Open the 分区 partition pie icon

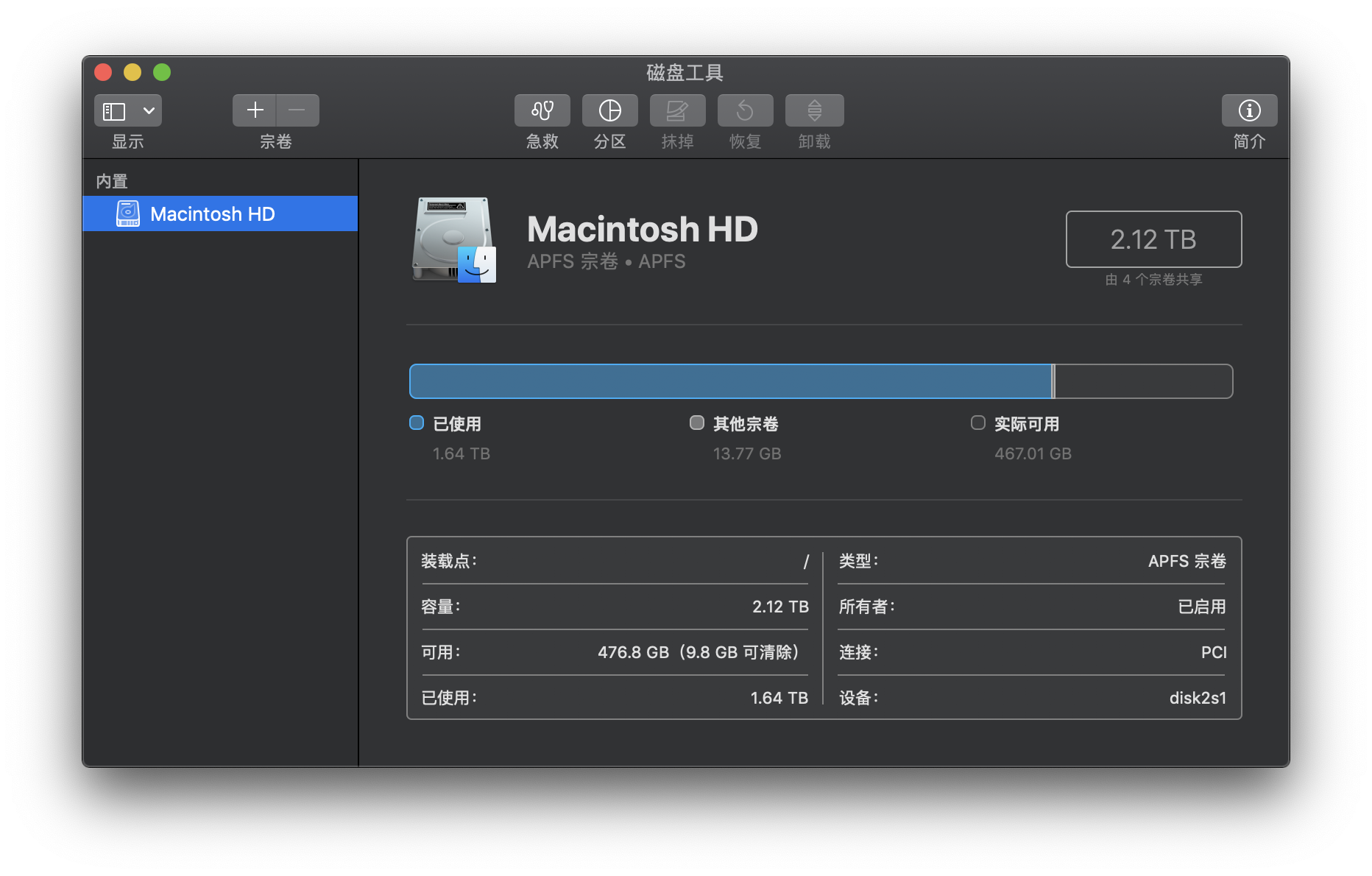610,110
